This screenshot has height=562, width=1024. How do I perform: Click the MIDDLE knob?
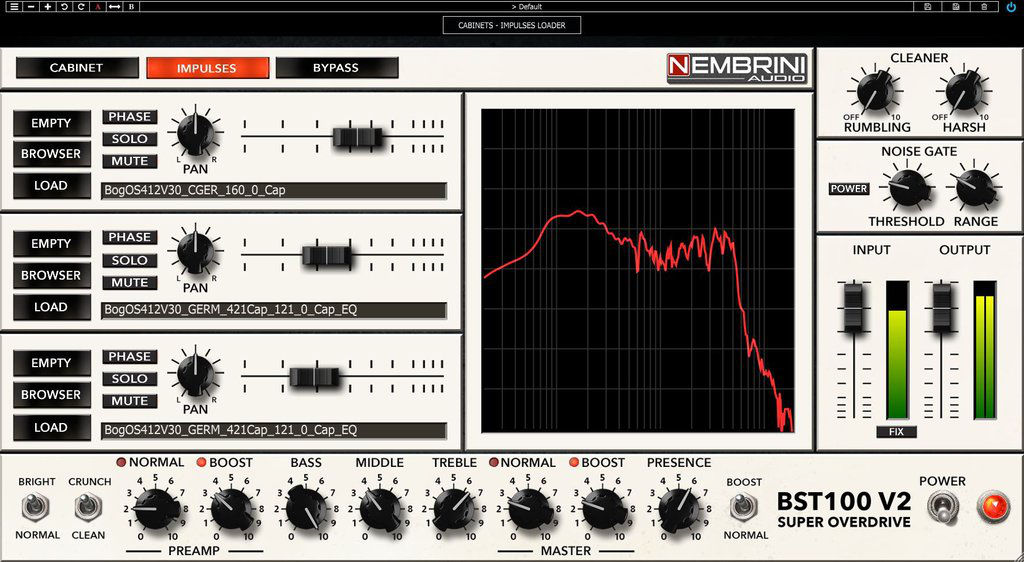coord(380,508)
